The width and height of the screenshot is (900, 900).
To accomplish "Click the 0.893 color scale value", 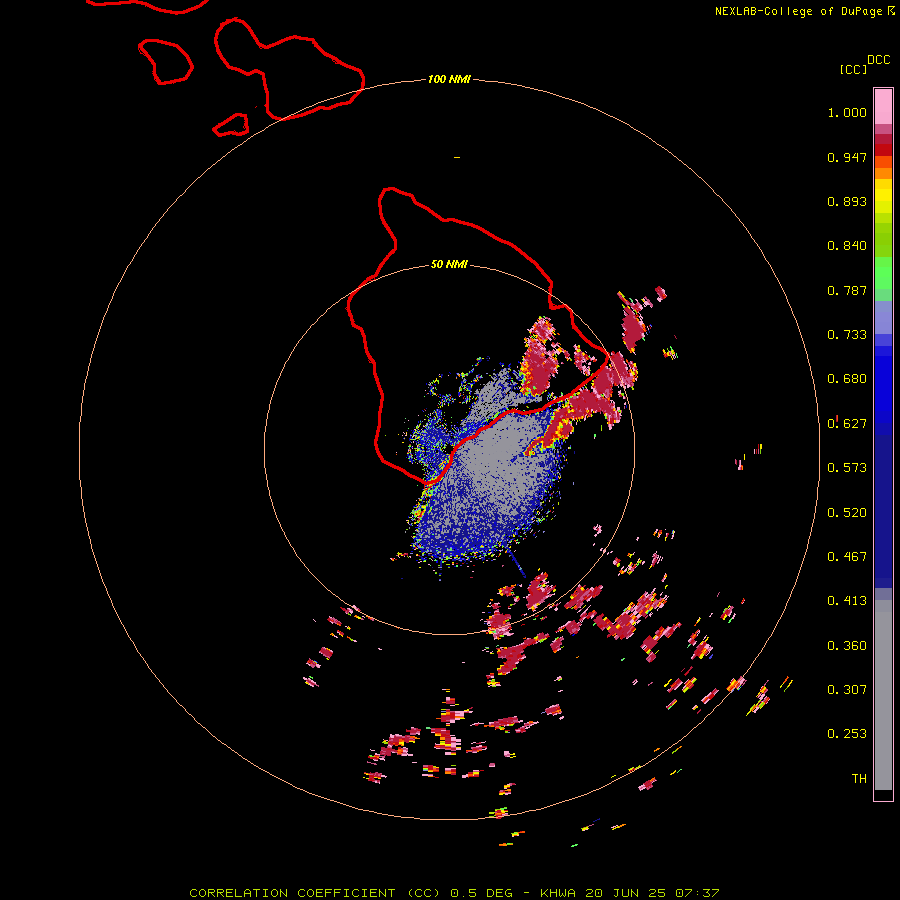I will [847, 201].
